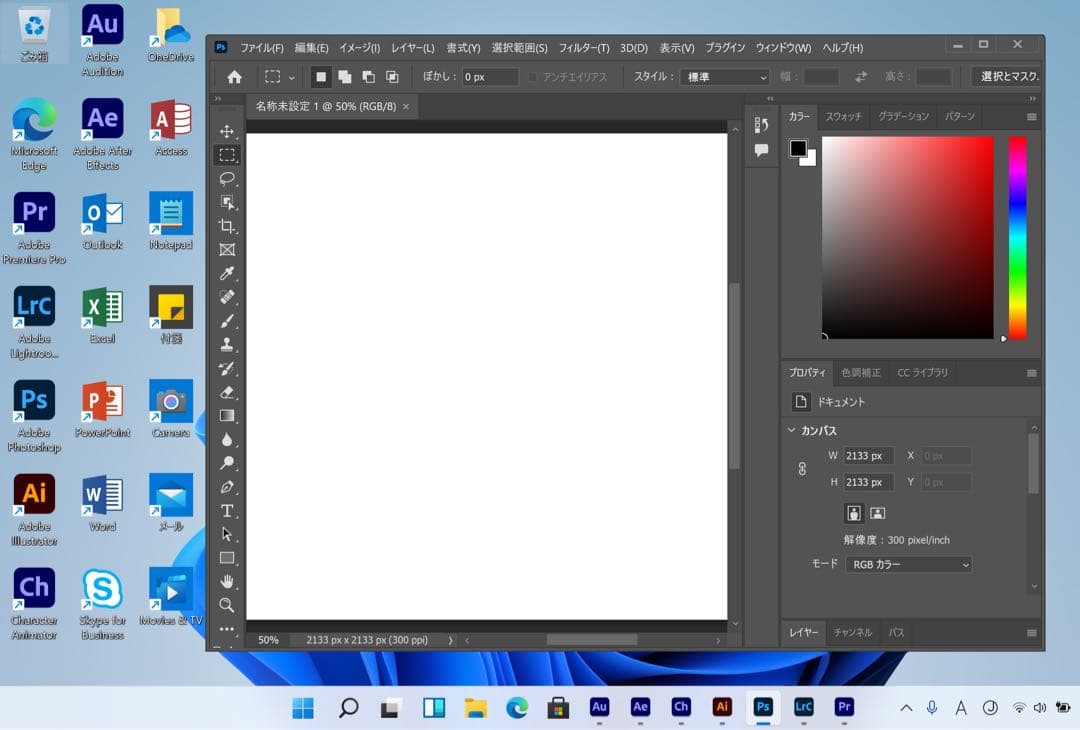The width and height of the screenshot is (1080, 730).
Task: Enable the Add to selection mode
Action: point(344,77)
